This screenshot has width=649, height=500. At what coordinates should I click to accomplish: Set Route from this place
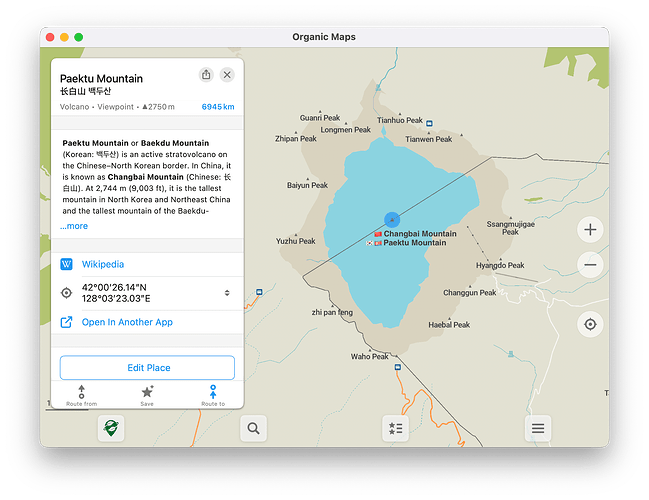coord(82,395)
